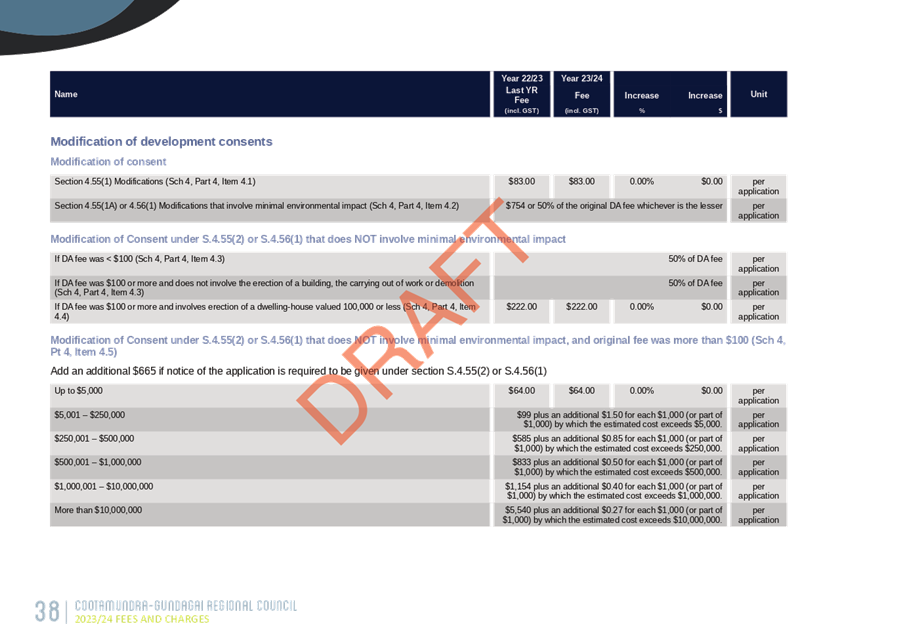Click fee text '$99 plus an additional $1.50'

(x=620, y=419)
